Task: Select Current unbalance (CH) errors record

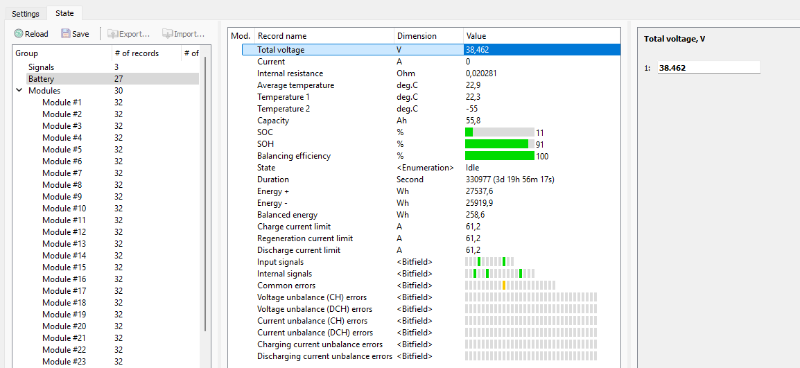Action: coord(431,321)
